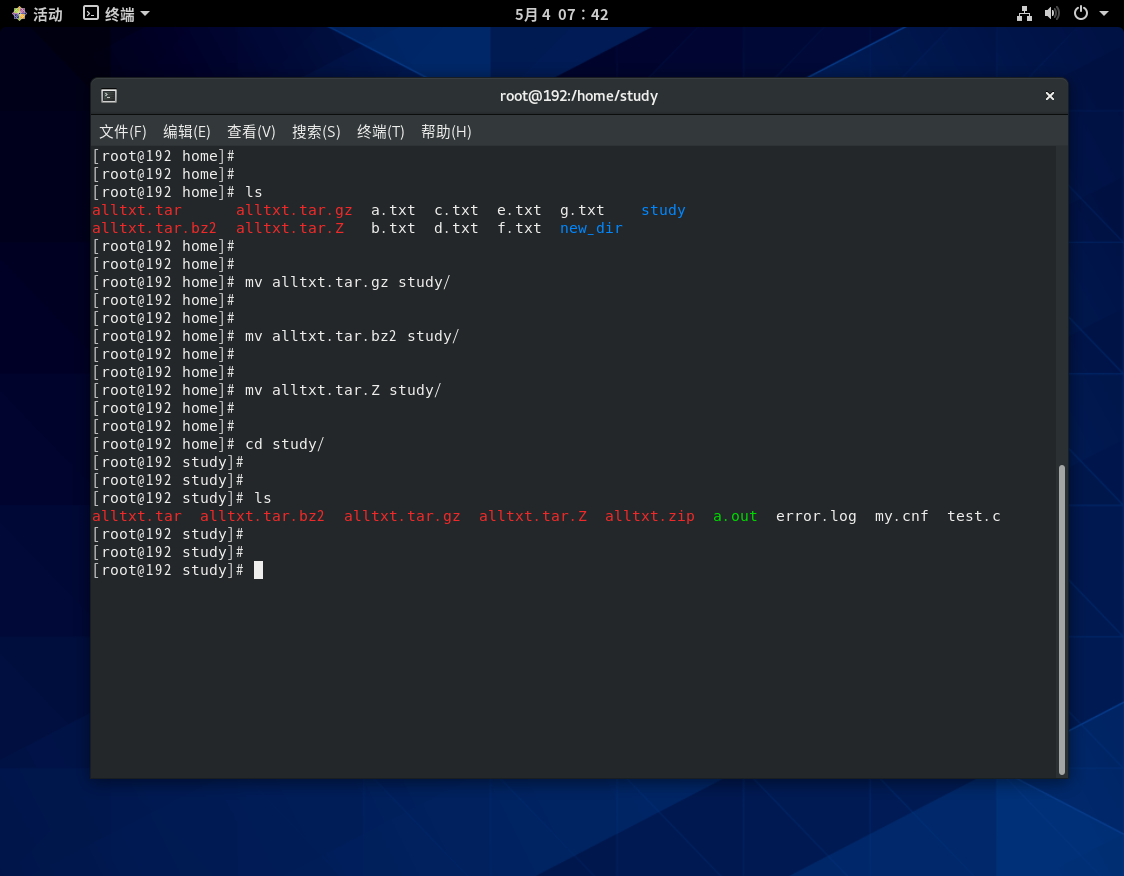
Task: Click the power icon in top bar
Action: tap(1080, 14)
